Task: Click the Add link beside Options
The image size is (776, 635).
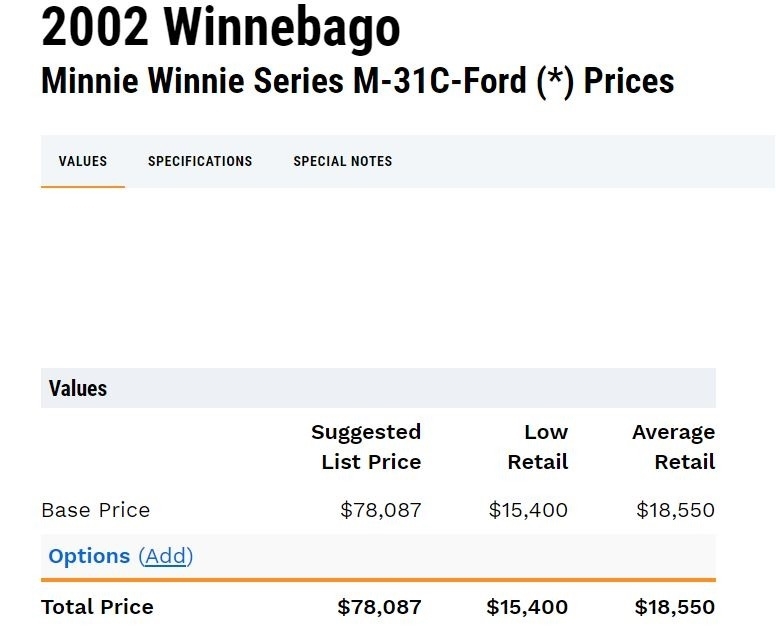Action: (166, 556)
